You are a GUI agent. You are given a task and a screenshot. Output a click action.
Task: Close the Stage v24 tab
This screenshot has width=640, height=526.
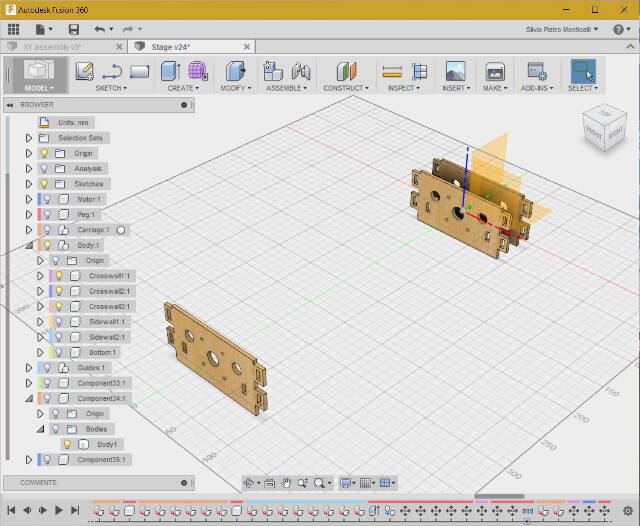coord(247,47)
